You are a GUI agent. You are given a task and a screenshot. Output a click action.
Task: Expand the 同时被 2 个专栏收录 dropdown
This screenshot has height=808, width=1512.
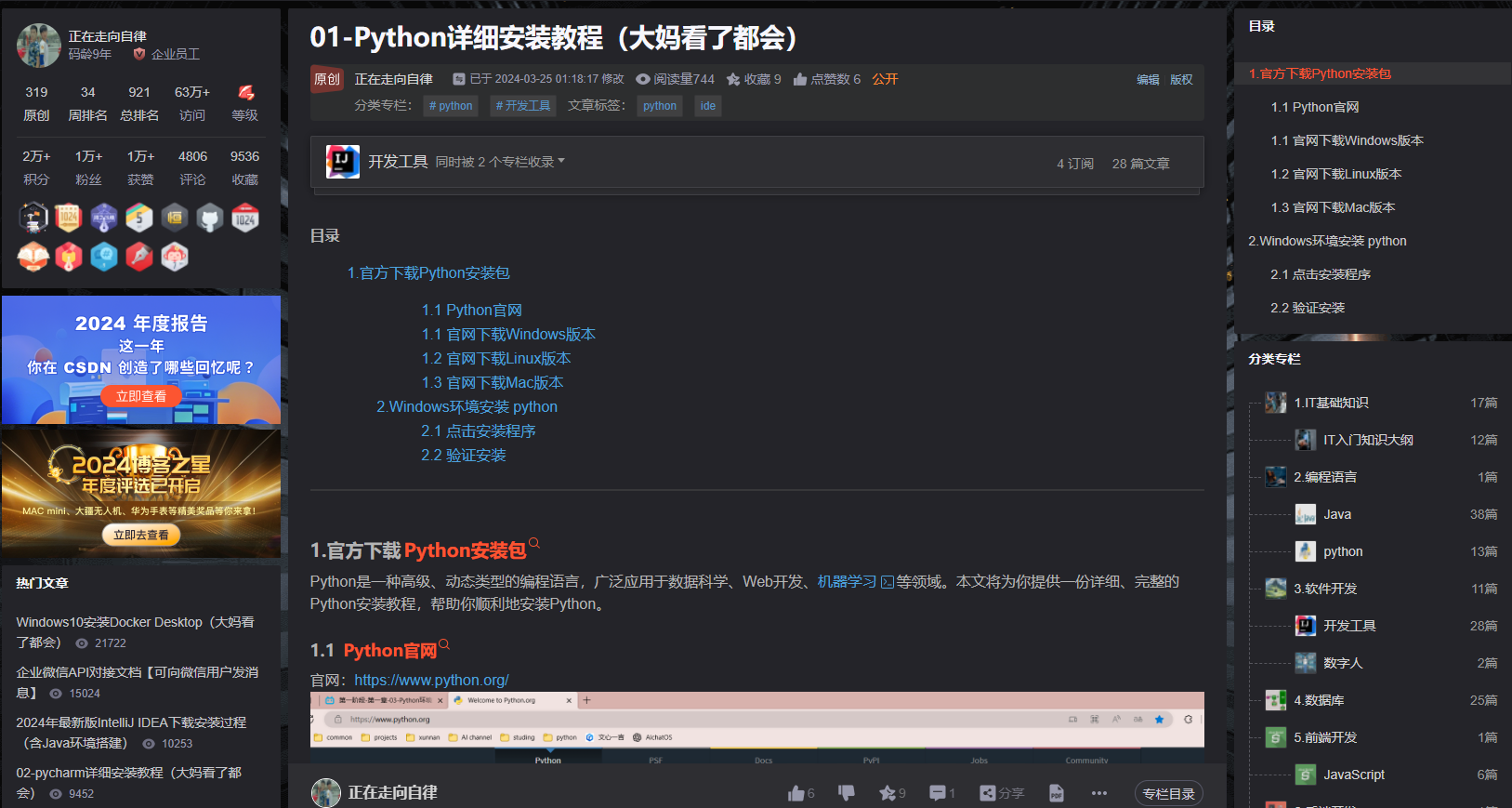[x=500, y=162]
